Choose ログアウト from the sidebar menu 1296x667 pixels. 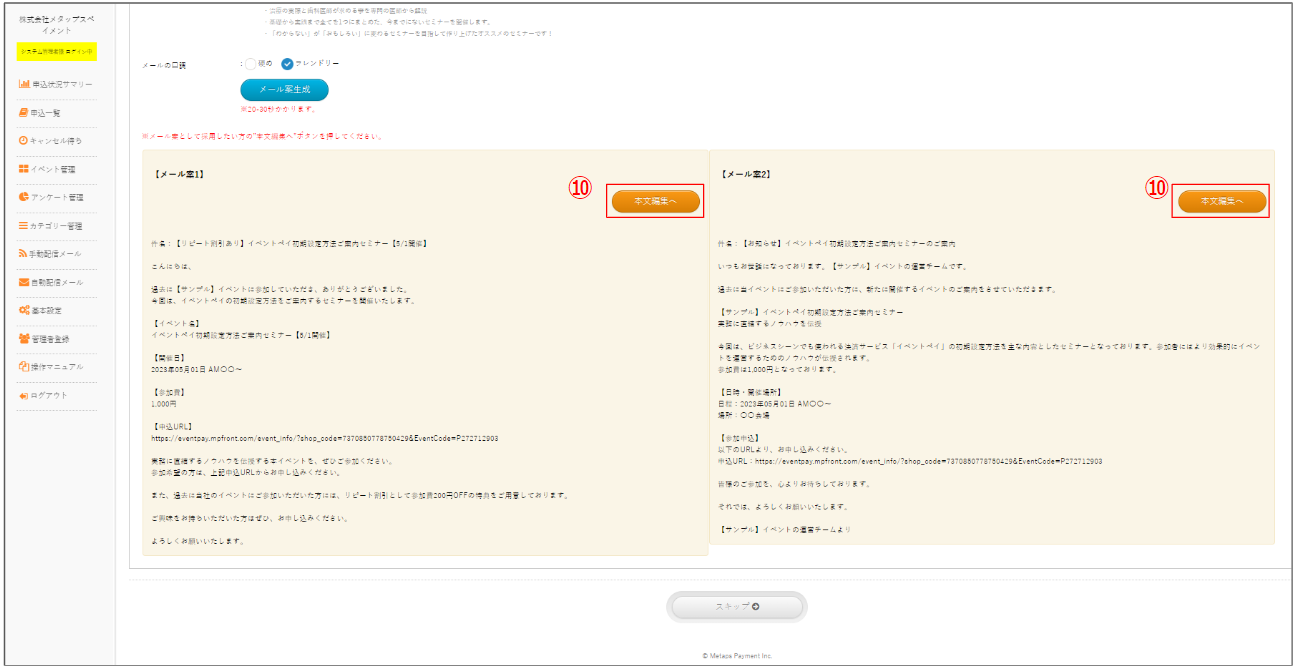pyautogui.click(x=49, y=395)
